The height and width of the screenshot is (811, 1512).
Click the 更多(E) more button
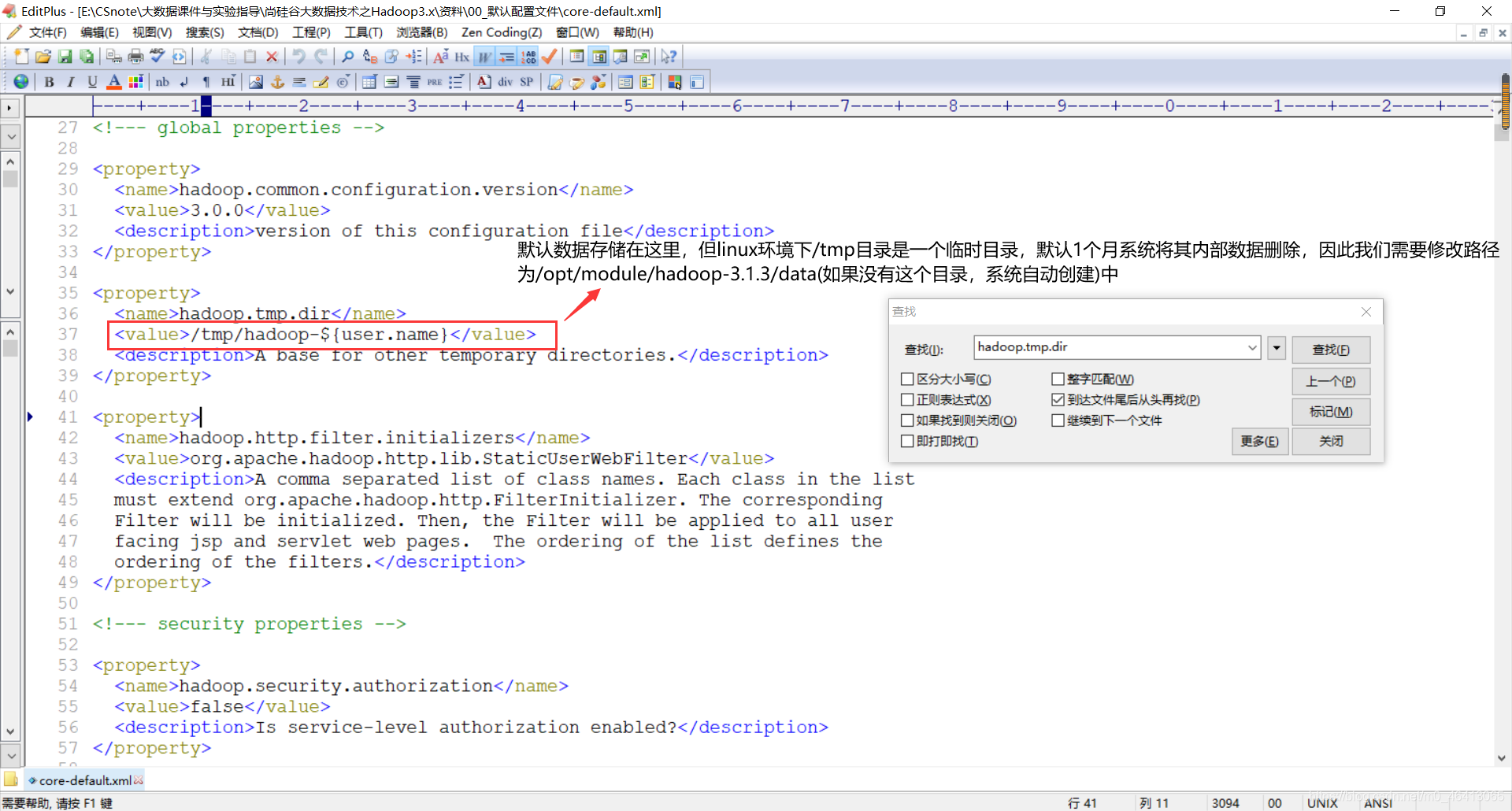click(x=1259, y=441)
